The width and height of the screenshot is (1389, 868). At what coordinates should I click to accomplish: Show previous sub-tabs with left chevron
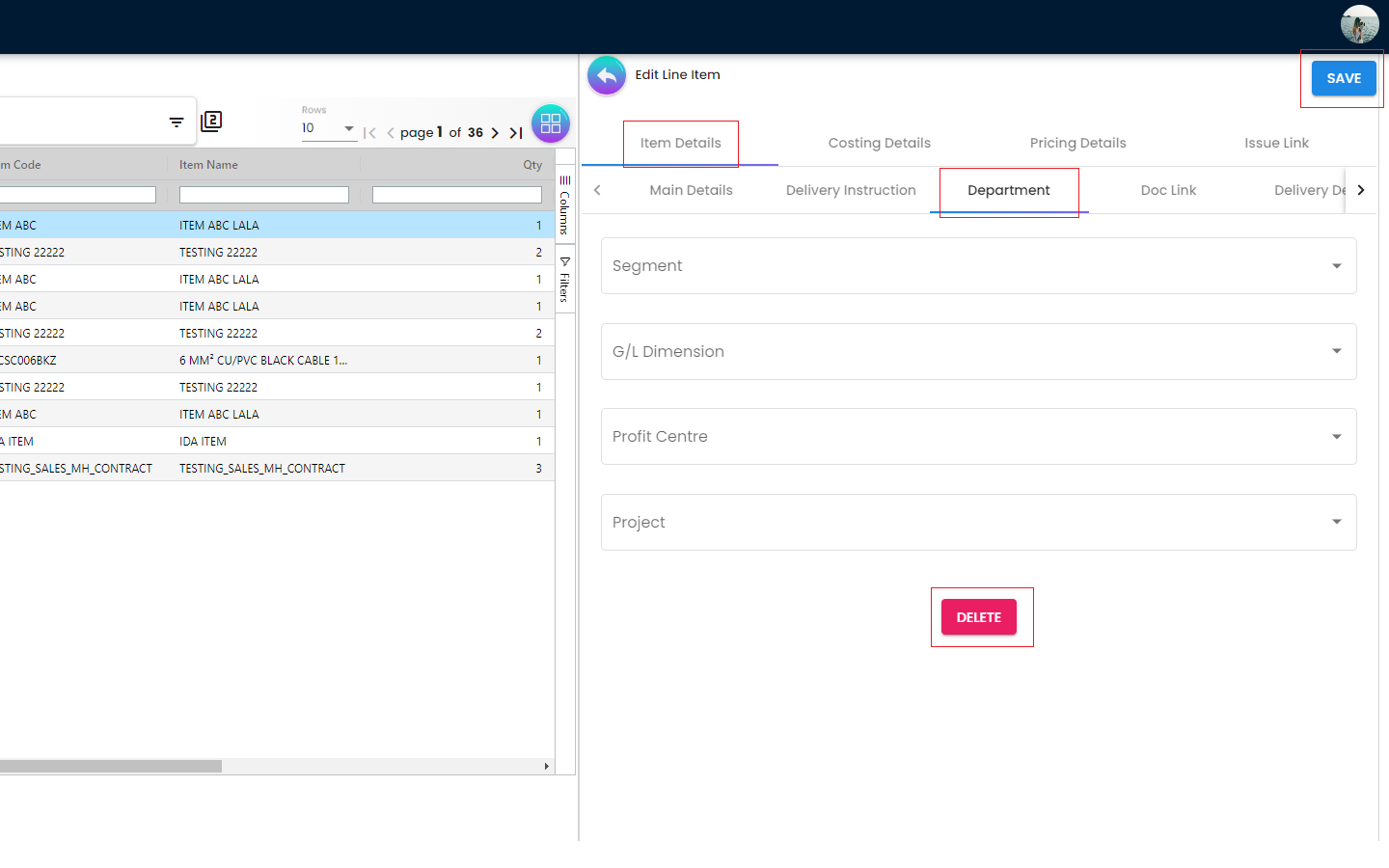pyautogui.click(x=597, y=190)
